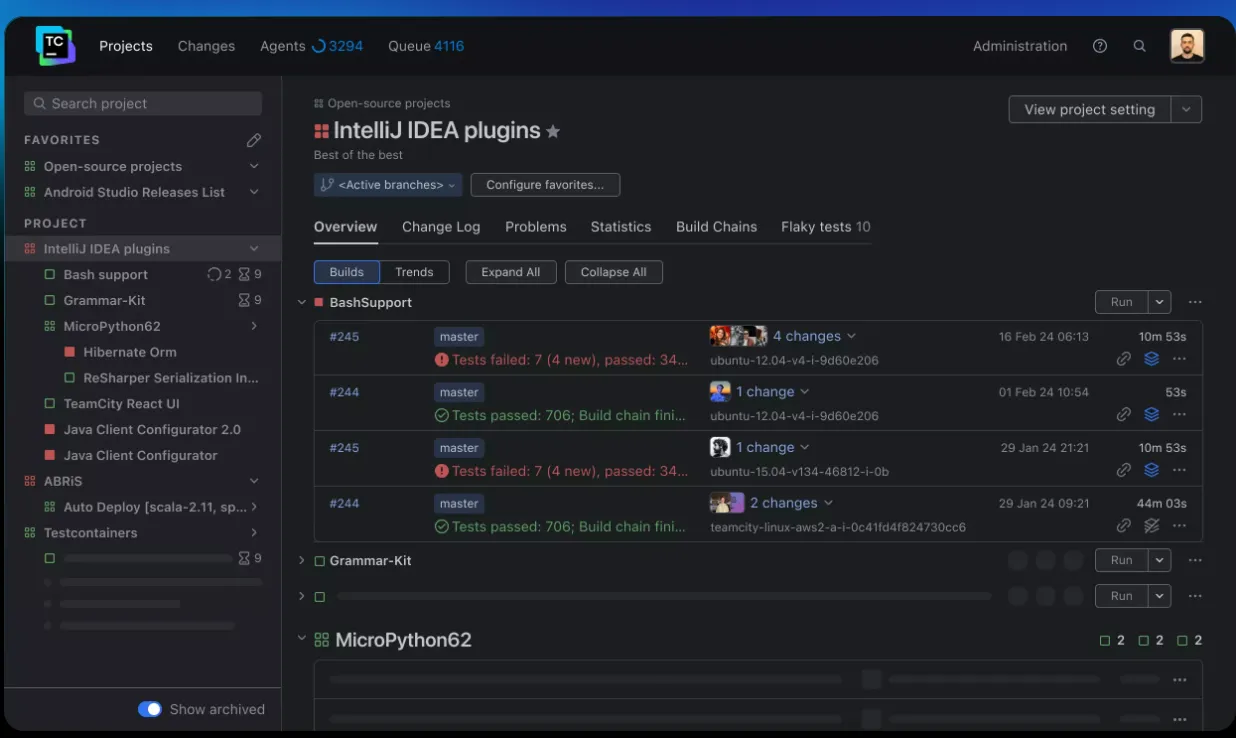Image resolution: width=1236 pixels, height=738 pixels.
Task: Open Grammar-Kit row three-dot menu
Action: pos(1195,561)
